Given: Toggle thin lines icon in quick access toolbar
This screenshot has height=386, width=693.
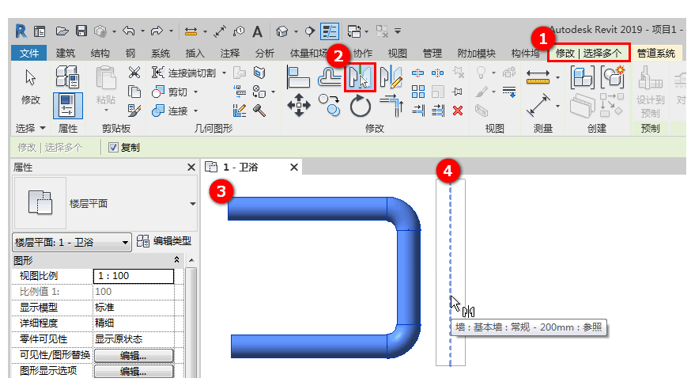Looking at the screenshot, I should click(330, 31).
